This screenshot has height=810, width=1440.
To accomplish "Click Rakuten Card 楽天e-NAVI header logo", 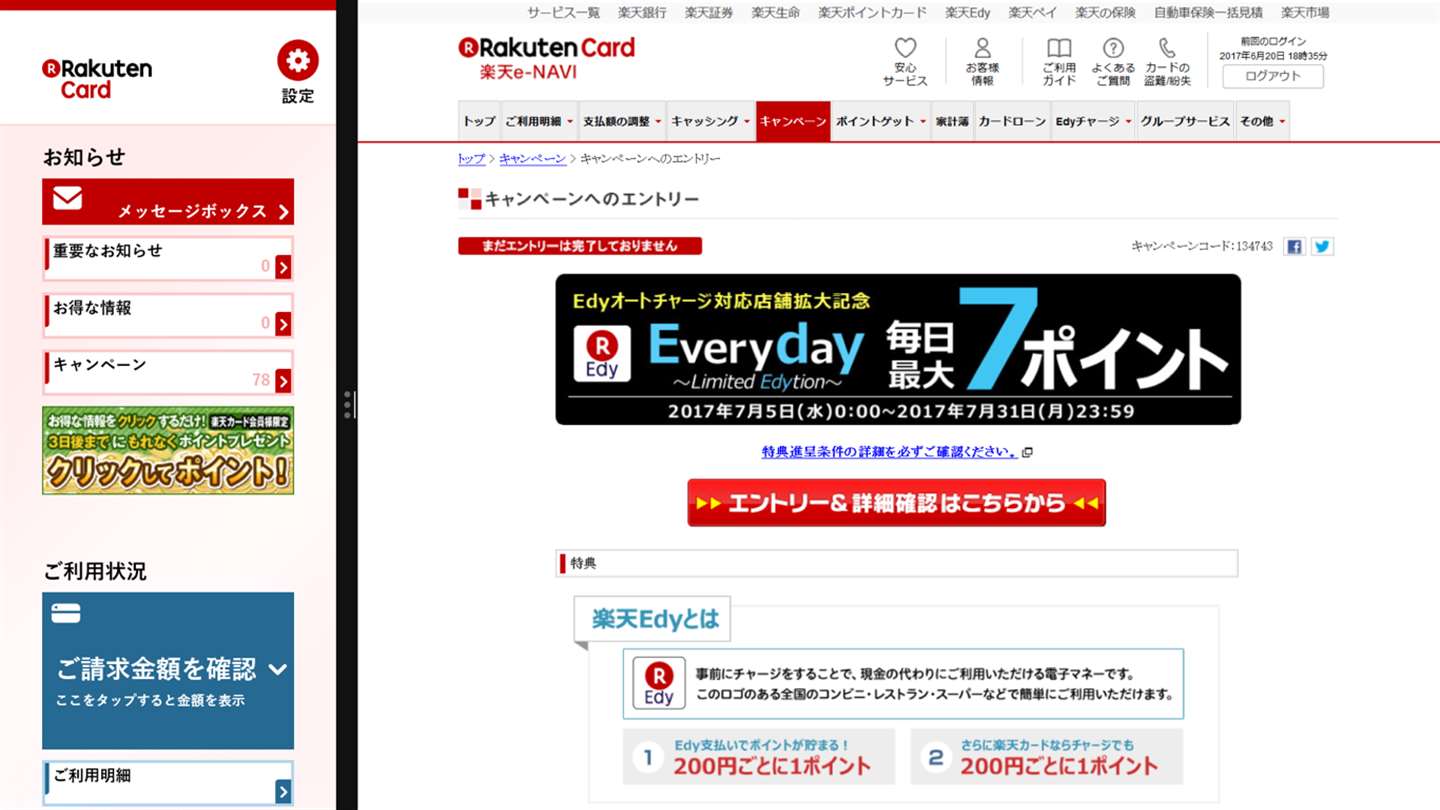I will [546, 58].
